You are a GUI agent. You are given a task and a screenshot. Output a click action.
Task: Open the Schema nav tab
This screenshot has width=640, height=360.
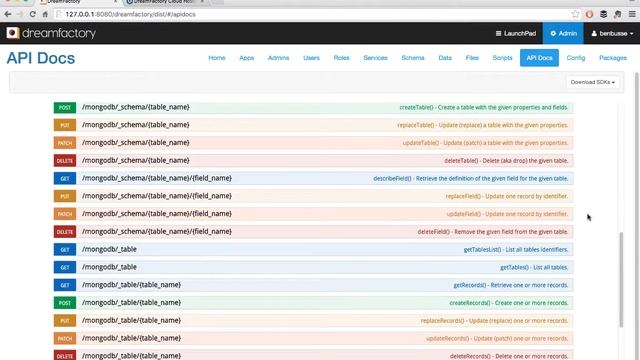click(413, 58)
